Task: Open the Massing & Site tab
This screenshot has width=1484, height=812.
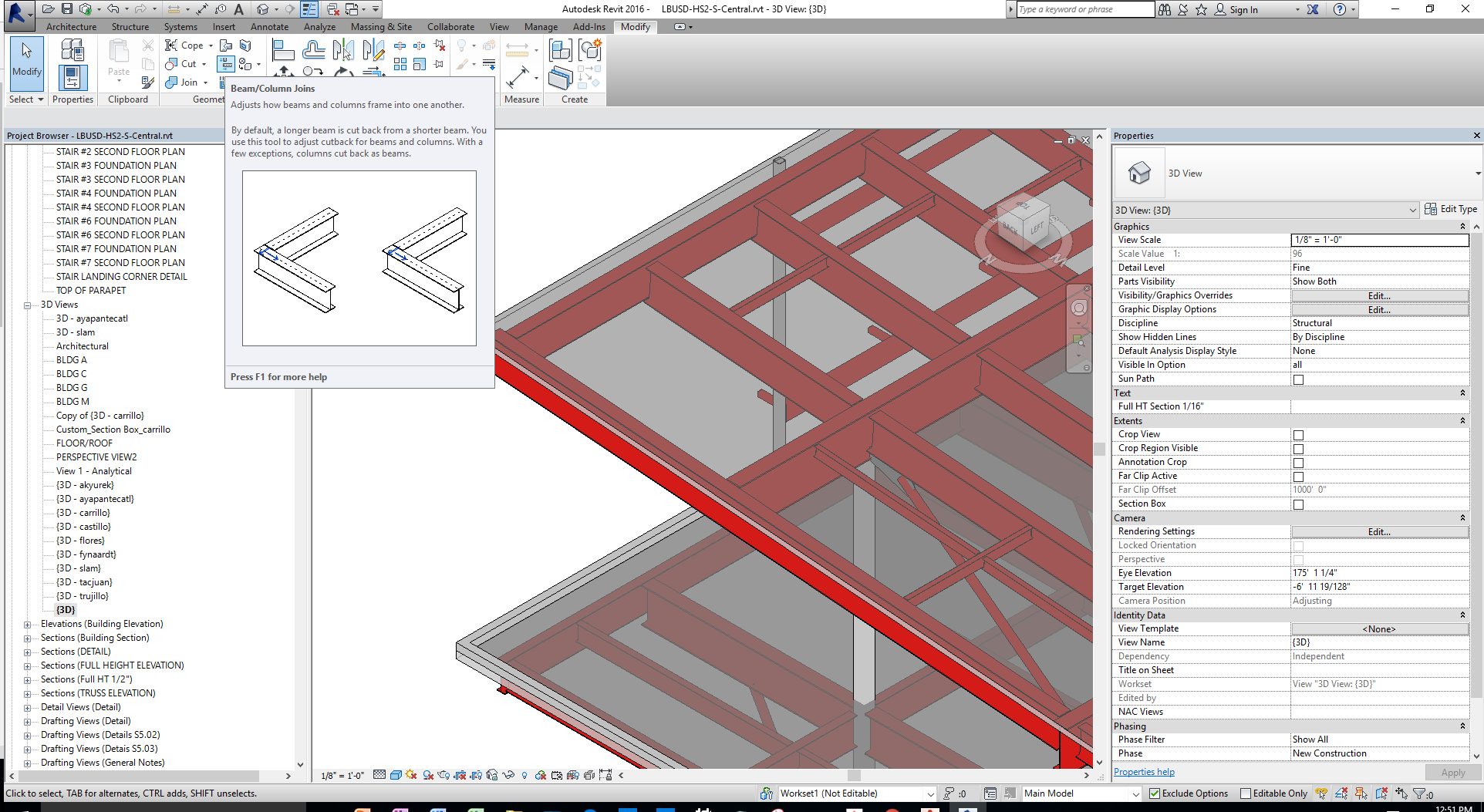Action: (x=381, y=25)
